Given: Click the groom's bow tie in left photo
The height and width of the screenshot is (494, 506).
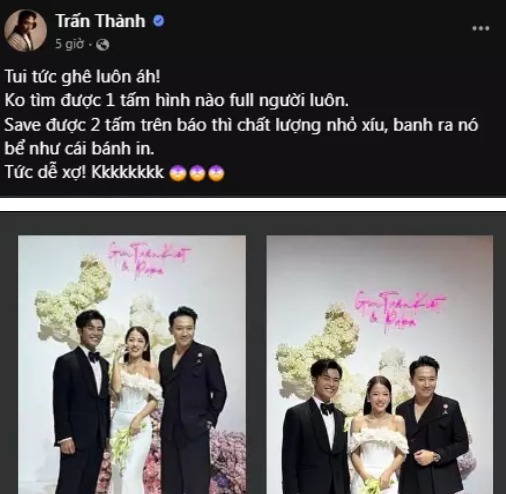Looking at the screenshot, I should [x=94, y=357].
